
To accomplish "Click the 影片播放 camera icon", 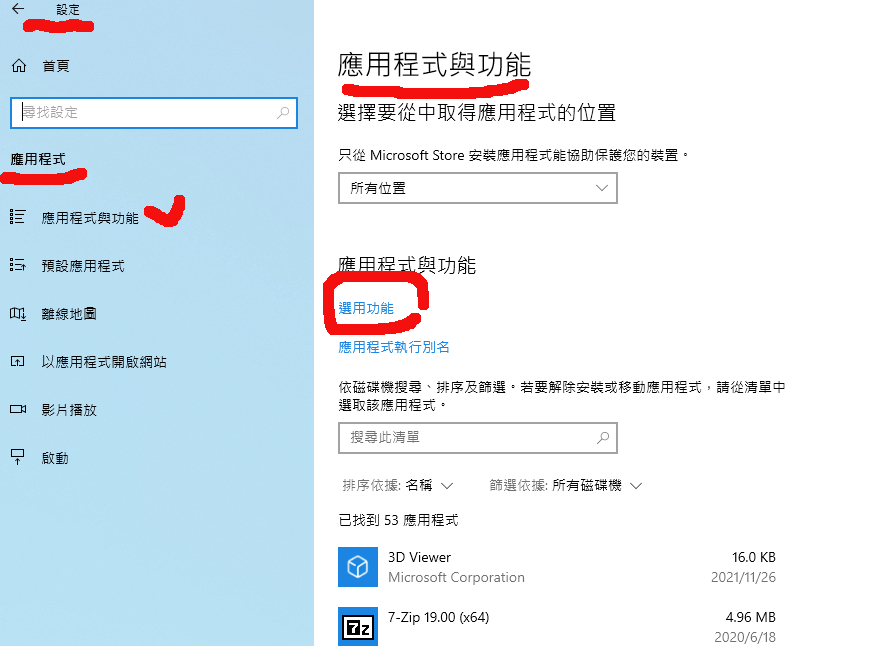I will tap(18, 409).
